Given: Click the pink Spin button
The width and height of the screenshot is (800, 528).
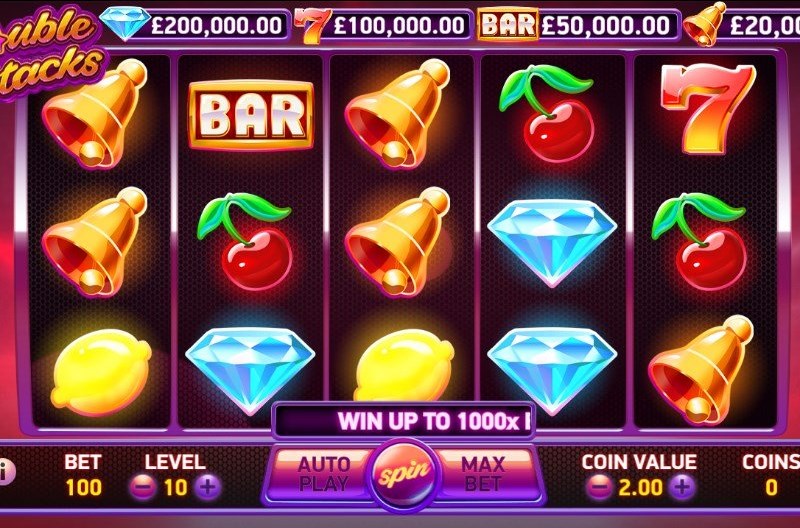Looking at the screenshot, I should [405, 474].
